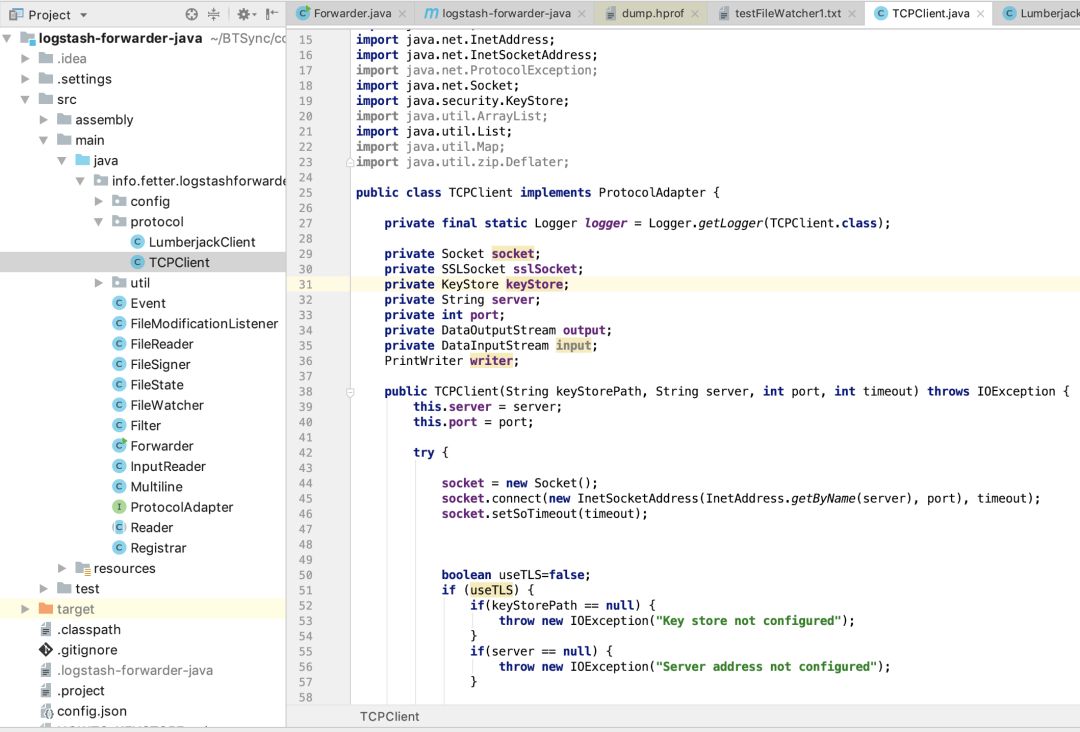Open the Project panel settings gear

[243, 14]
